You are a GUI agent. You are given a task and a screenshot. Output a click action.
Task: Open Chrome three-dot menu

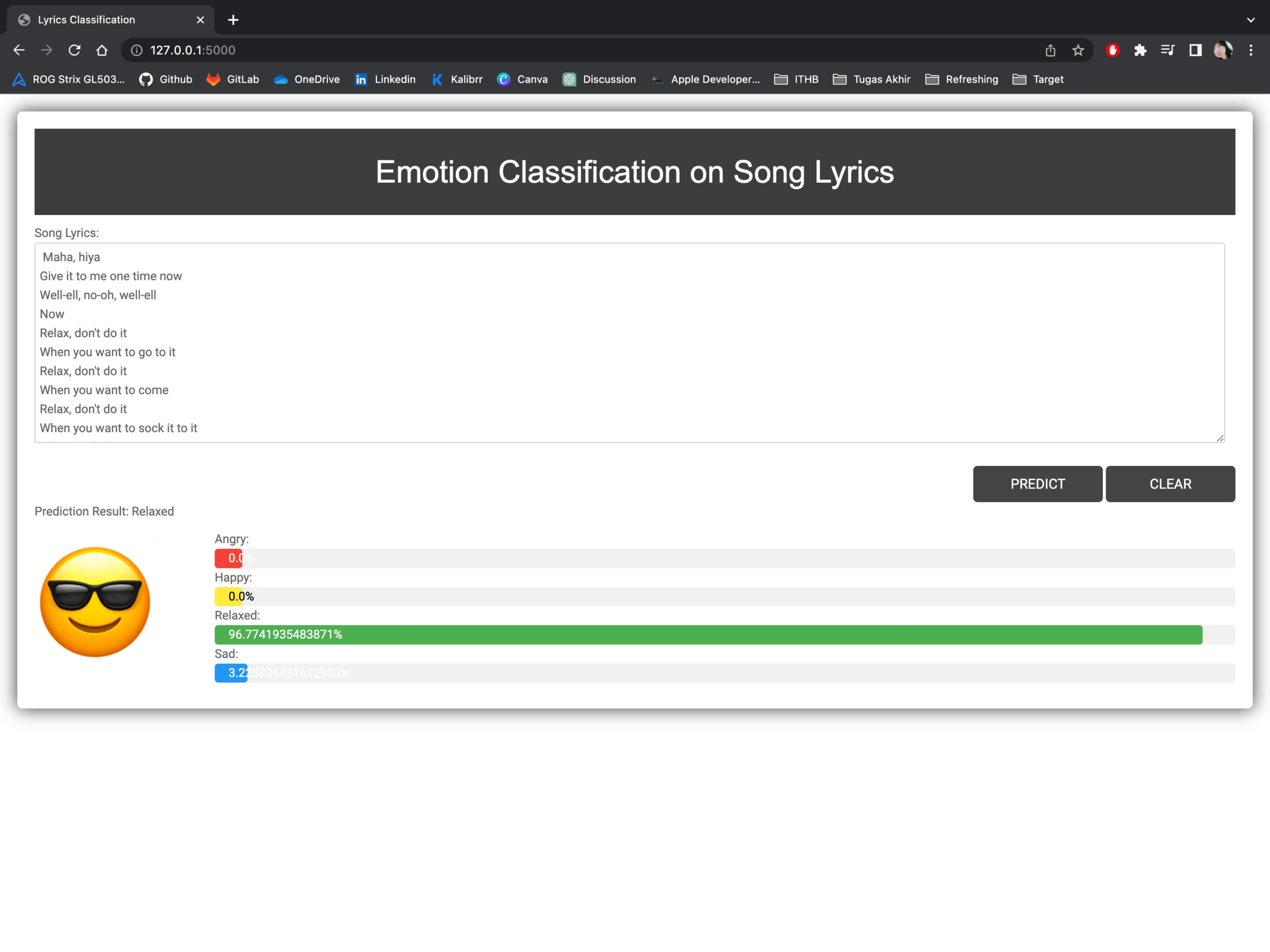(x=1251, y=50)
